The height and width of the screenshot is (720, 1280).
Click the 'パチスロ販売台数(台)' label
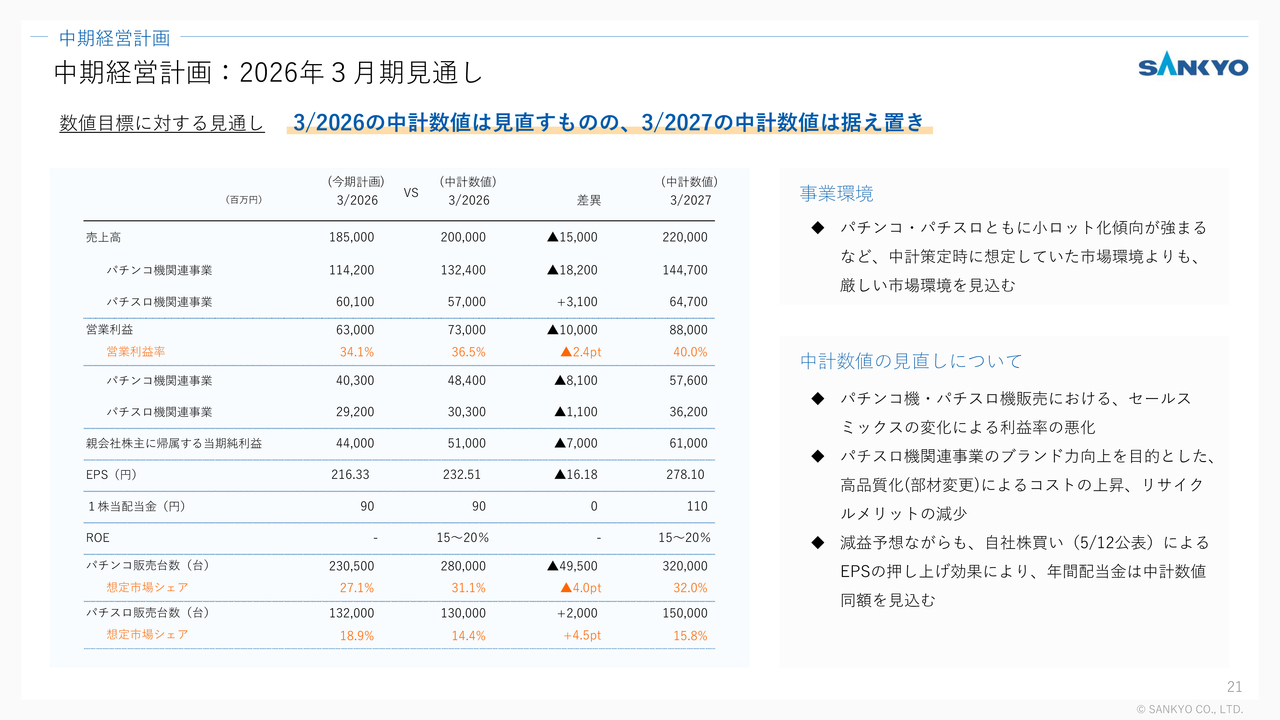coord(148,613)
